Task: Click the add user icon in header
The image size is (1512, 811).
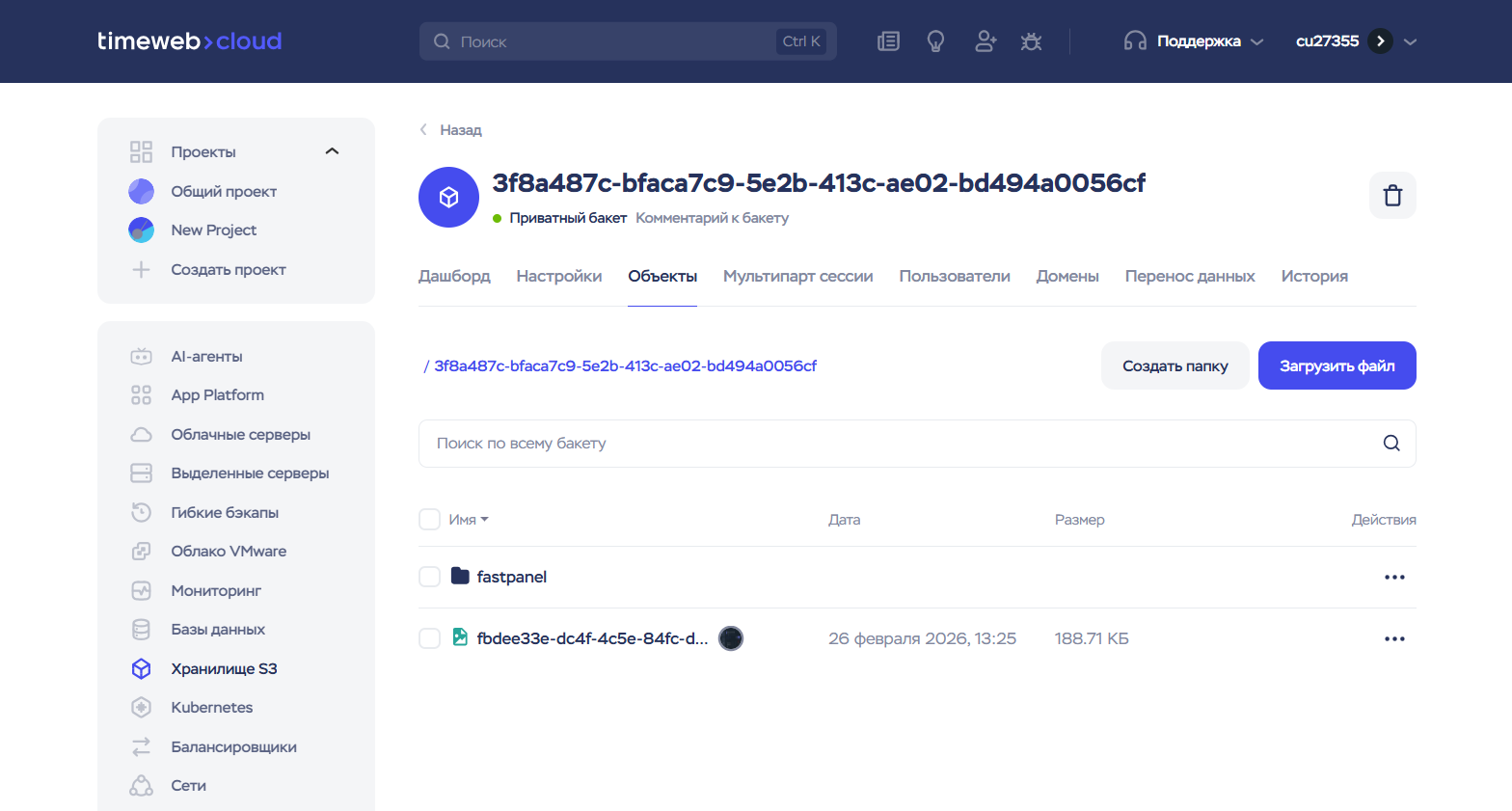Action: click(x=985, y=41)
